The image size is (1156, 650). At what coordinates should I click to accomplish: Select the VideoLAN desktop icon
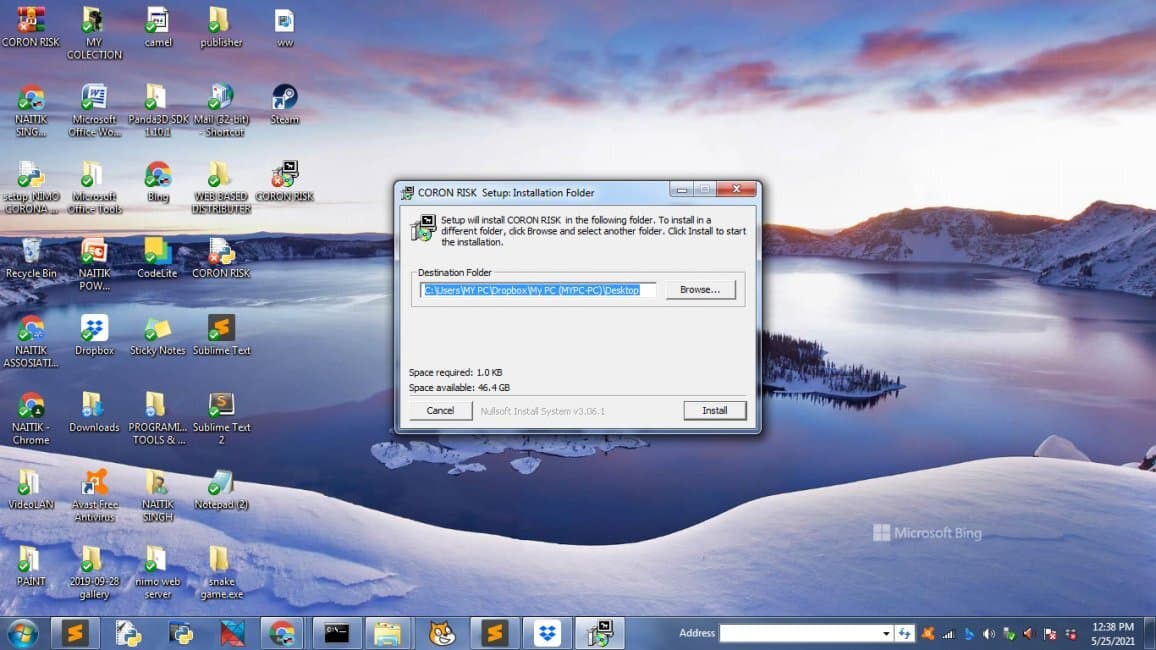point(31,489)
